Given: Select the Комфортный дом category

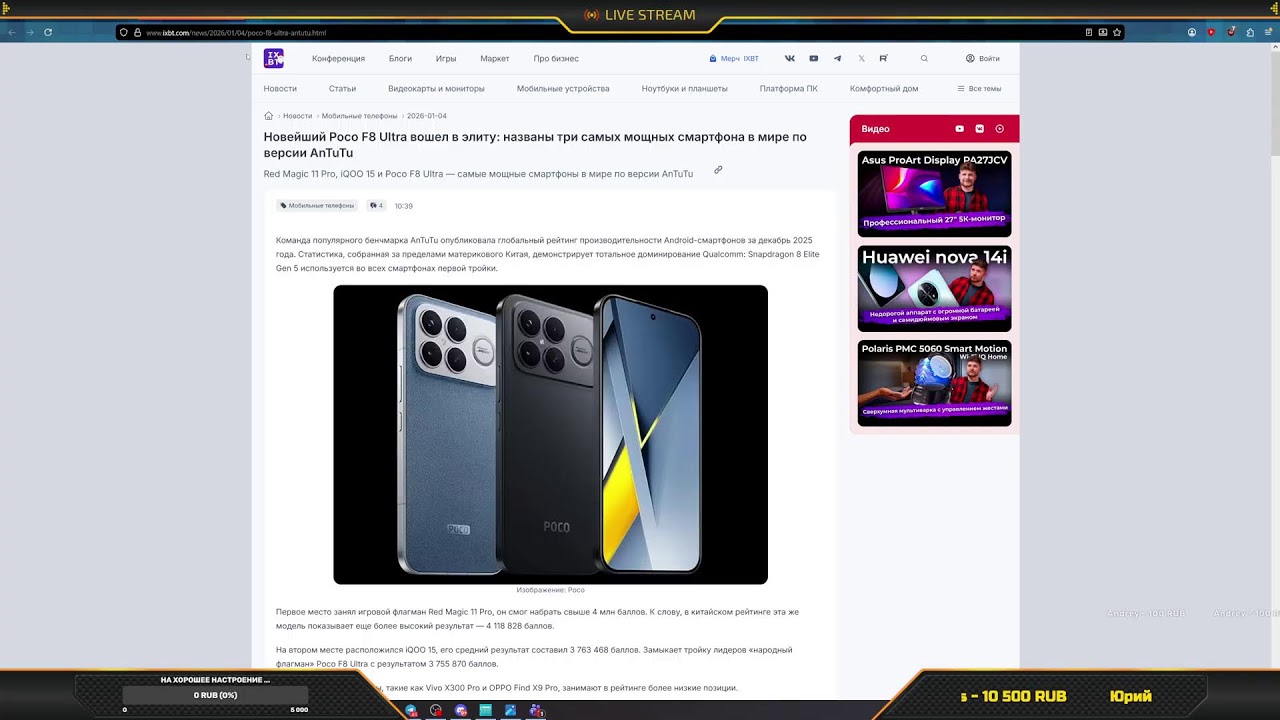Looking at the screenshot, I should 884,89.
